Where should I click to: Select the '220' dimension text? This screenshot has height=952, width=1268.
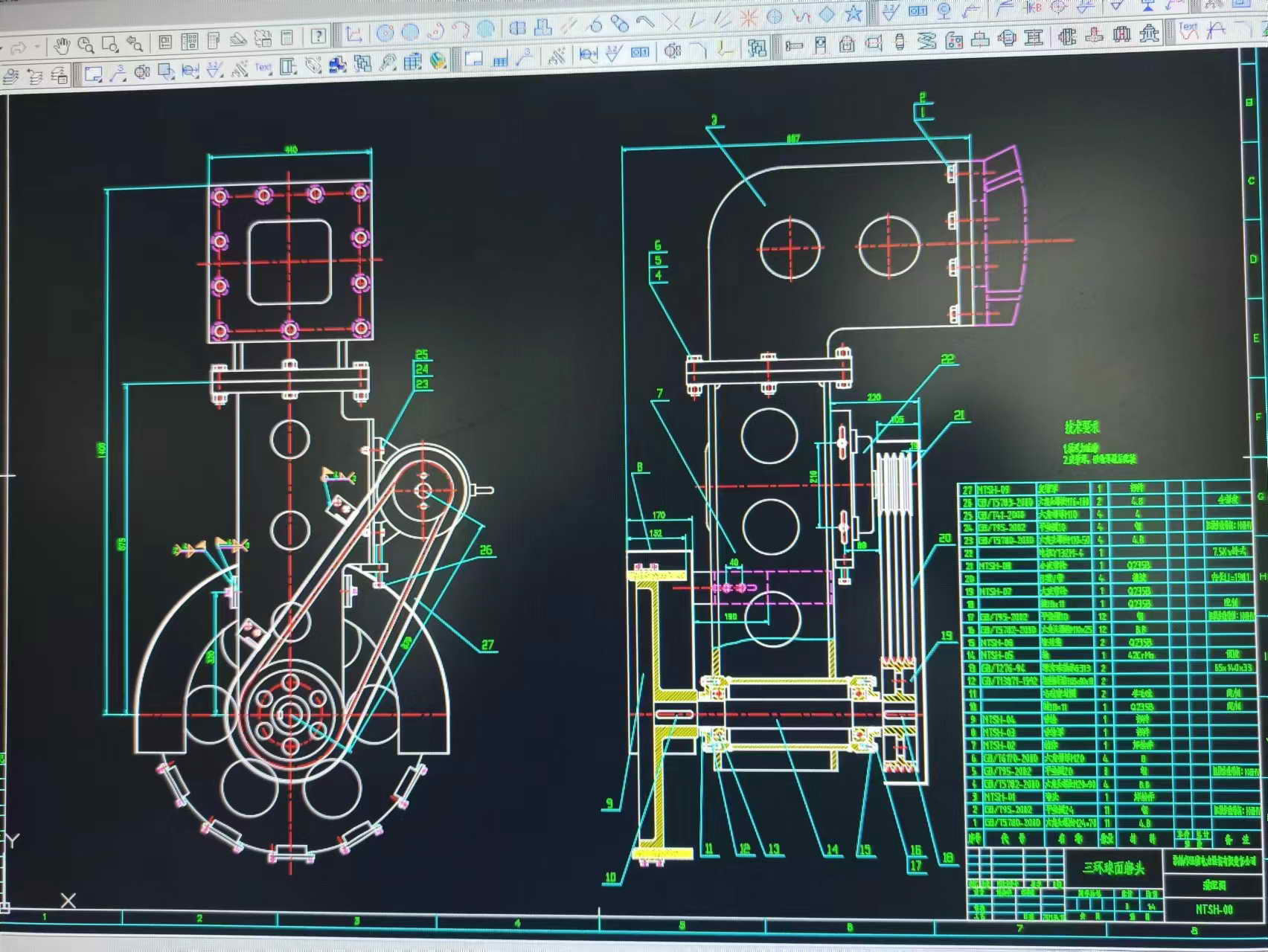(874, 397)
